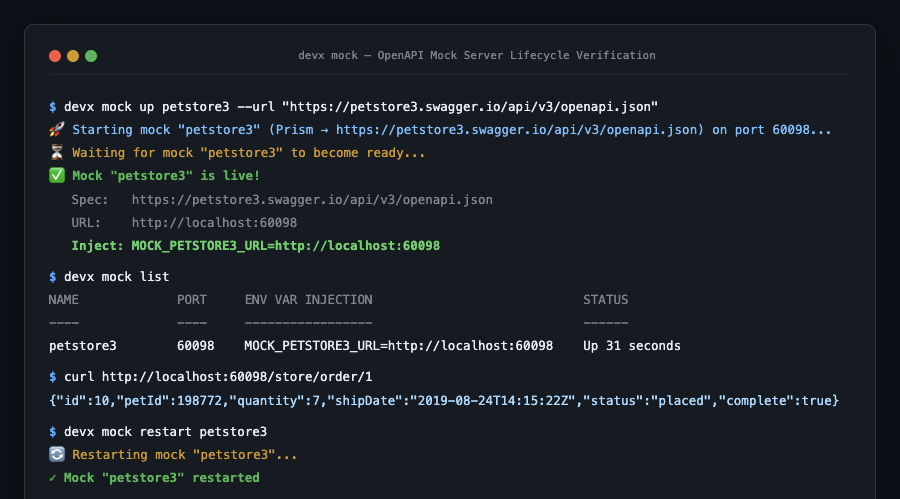Click 'Restarting mock "petstore3"...' message
The height and width of the screenshot is (499, 900).
point(184,455)
